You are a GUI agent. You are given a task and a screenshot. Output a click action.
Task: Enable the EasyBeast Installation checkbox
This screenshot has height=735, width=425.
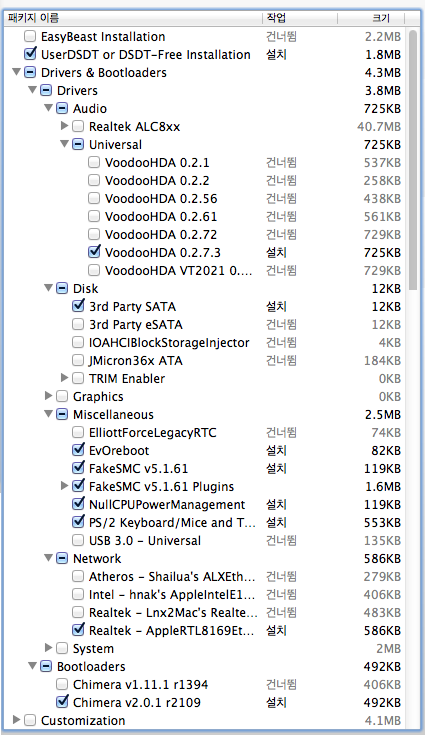[x=30, y=36]
